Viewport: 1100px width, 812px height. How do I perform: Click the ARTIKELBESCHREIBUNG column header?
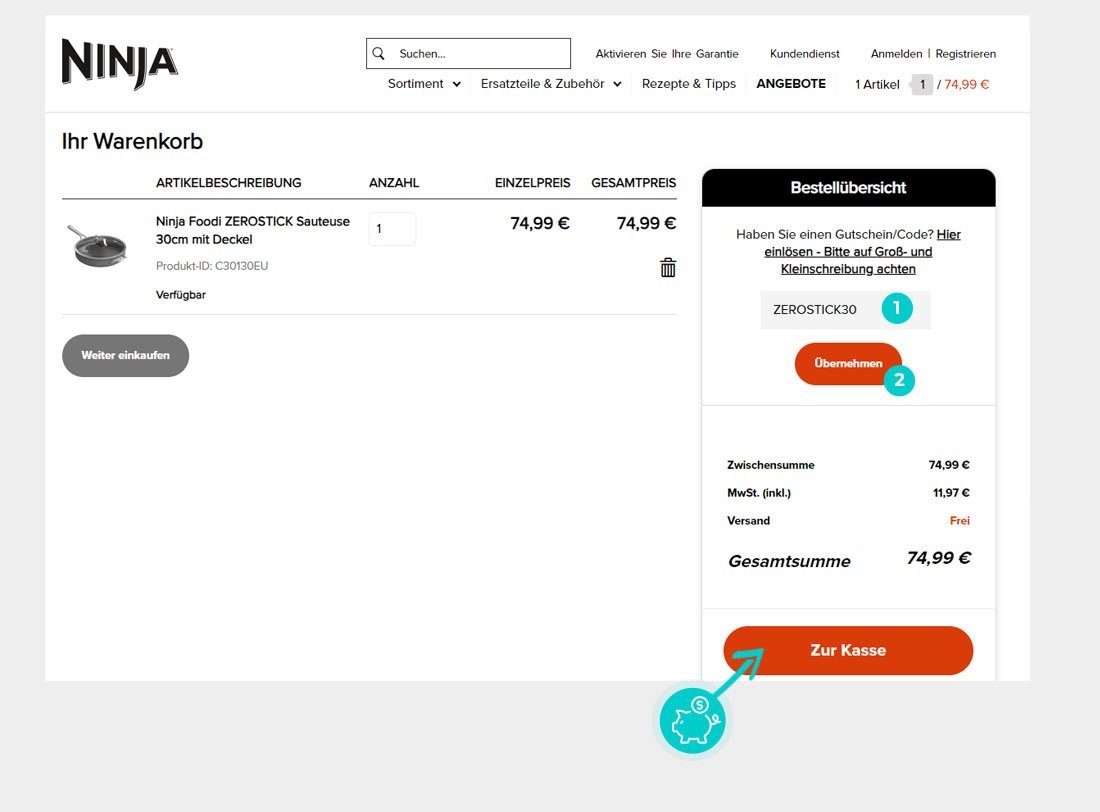(228, 182)
